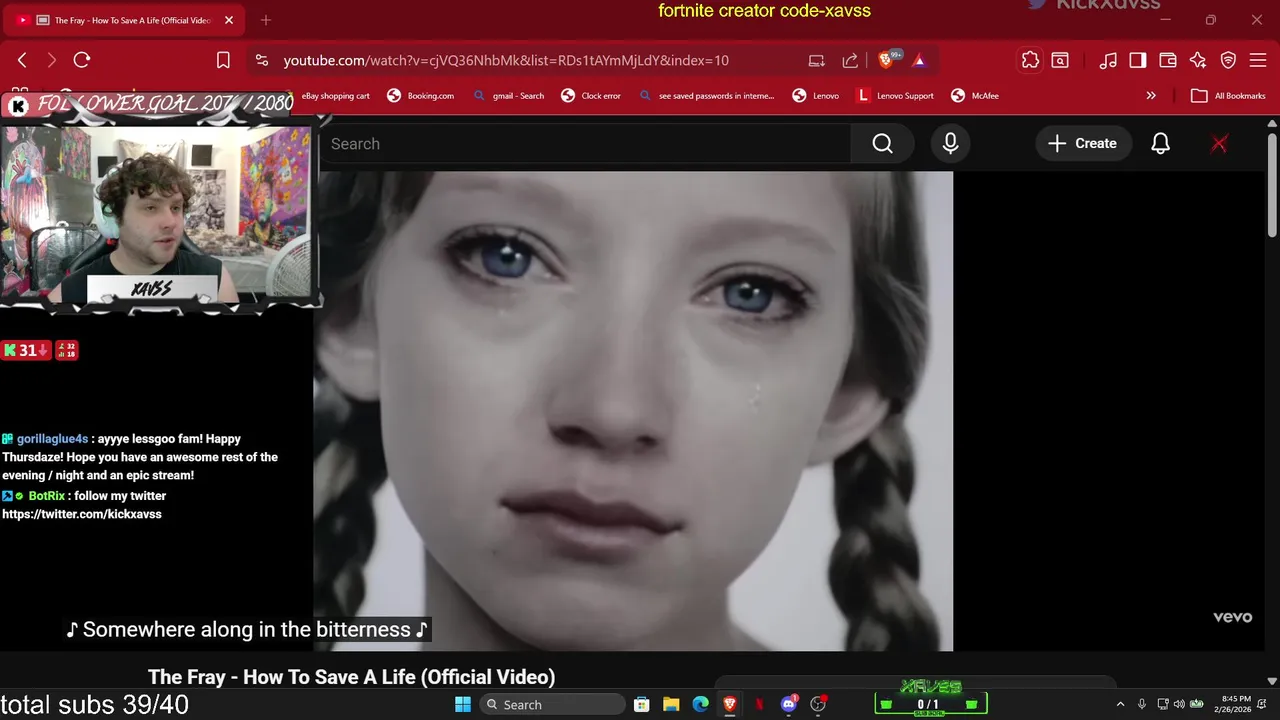Open the extensions puzzle icon
The height and width of the screenshot is (720, 1280).
[1030, 60]
